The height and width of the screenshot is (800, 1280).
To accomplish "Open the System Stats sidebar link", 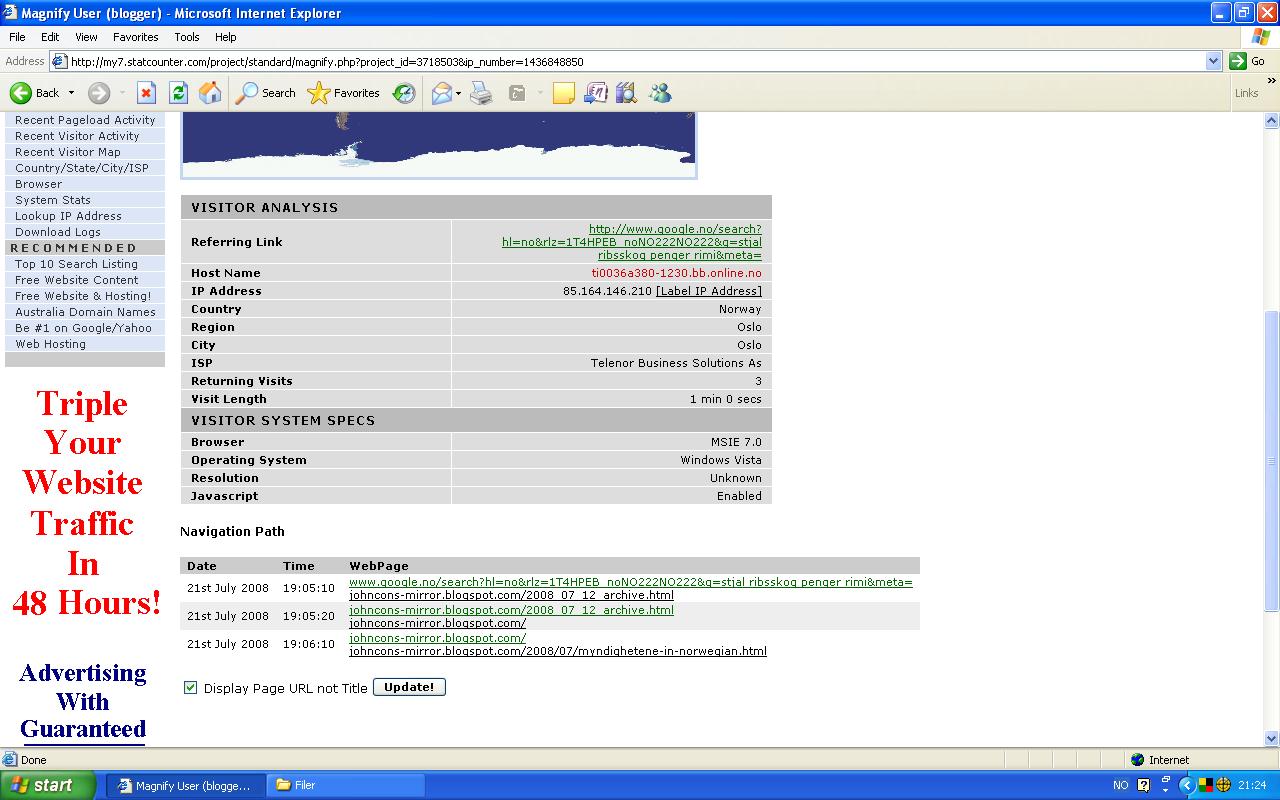I will coord(53,200).
